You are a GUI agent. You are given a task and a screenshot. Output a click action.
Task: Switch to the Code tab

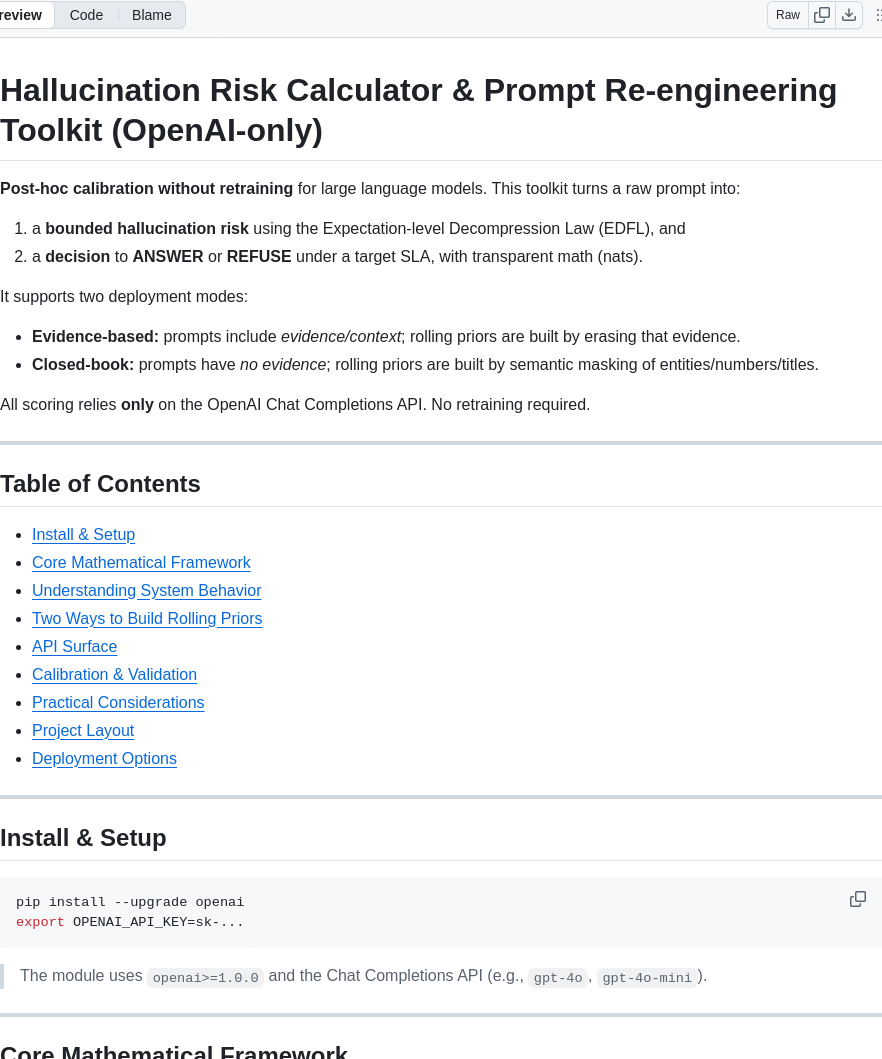[x=86, y=15]
